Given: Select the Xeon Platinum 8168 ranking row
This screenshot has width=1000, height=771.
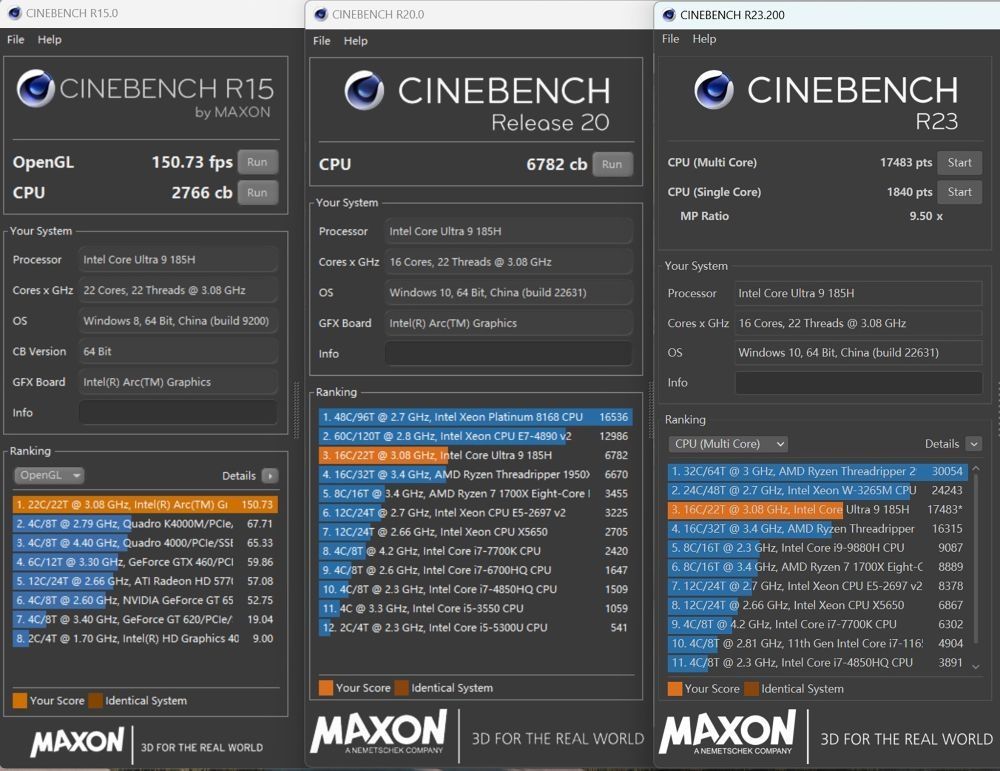Looking at the screenshot, I should click(x=475, y=417).
